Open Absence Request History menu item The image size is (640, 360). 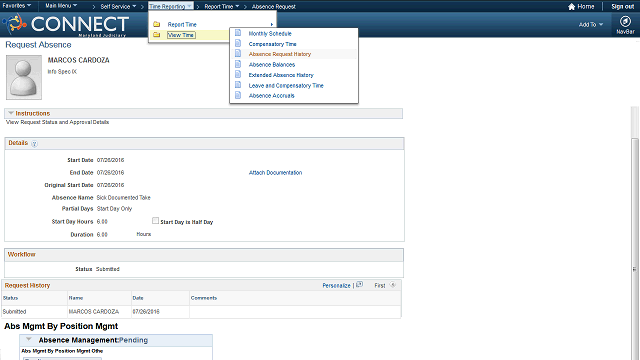point(280,54)
